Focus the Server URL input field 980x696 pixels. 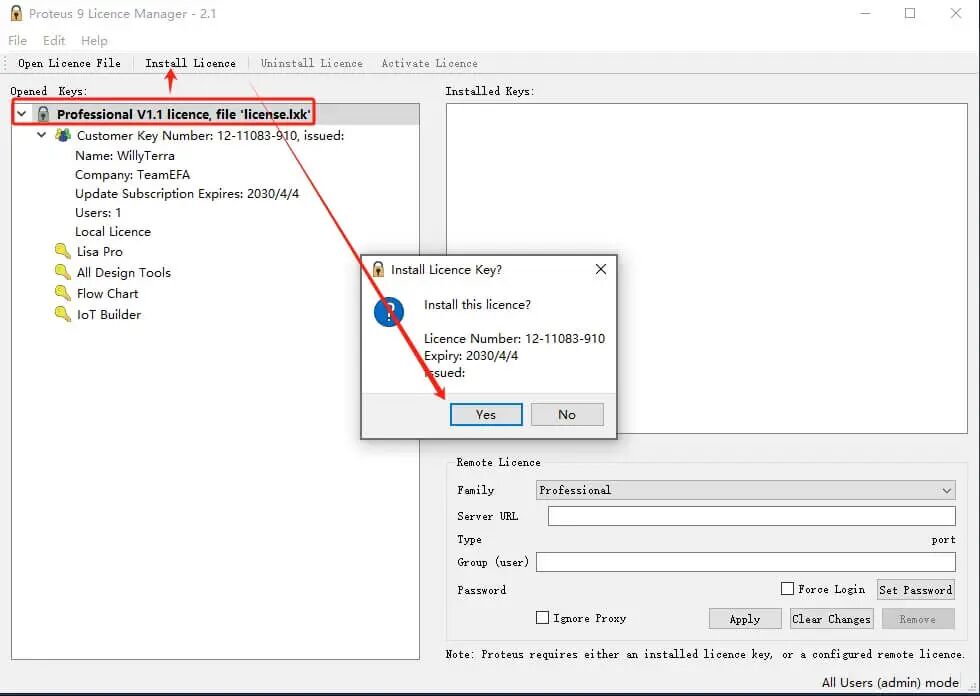click(752, 516)
